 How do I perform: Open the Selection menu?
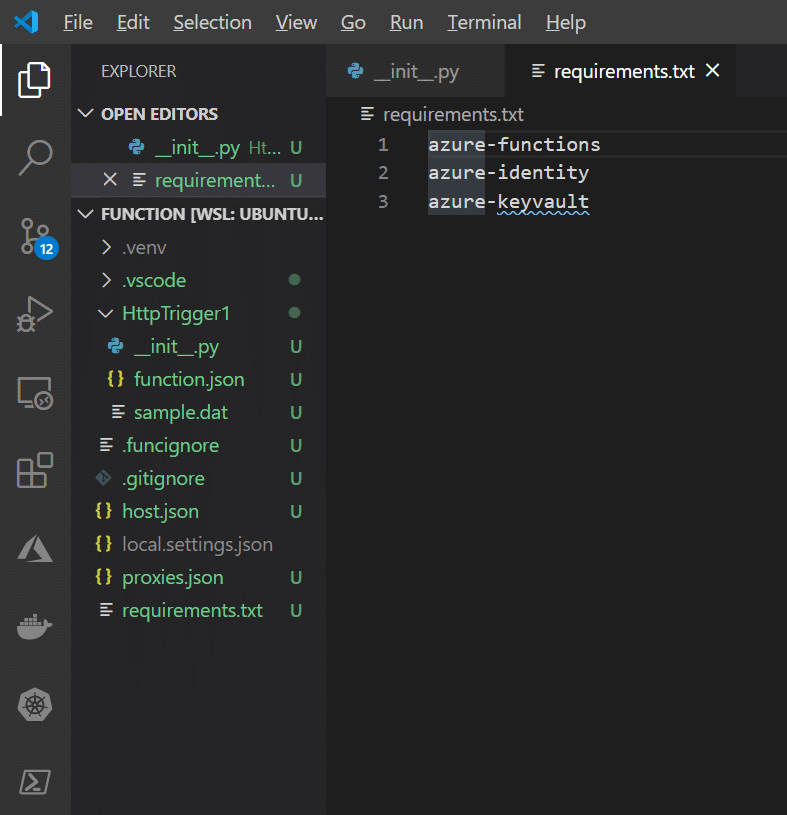coord(213,22)
